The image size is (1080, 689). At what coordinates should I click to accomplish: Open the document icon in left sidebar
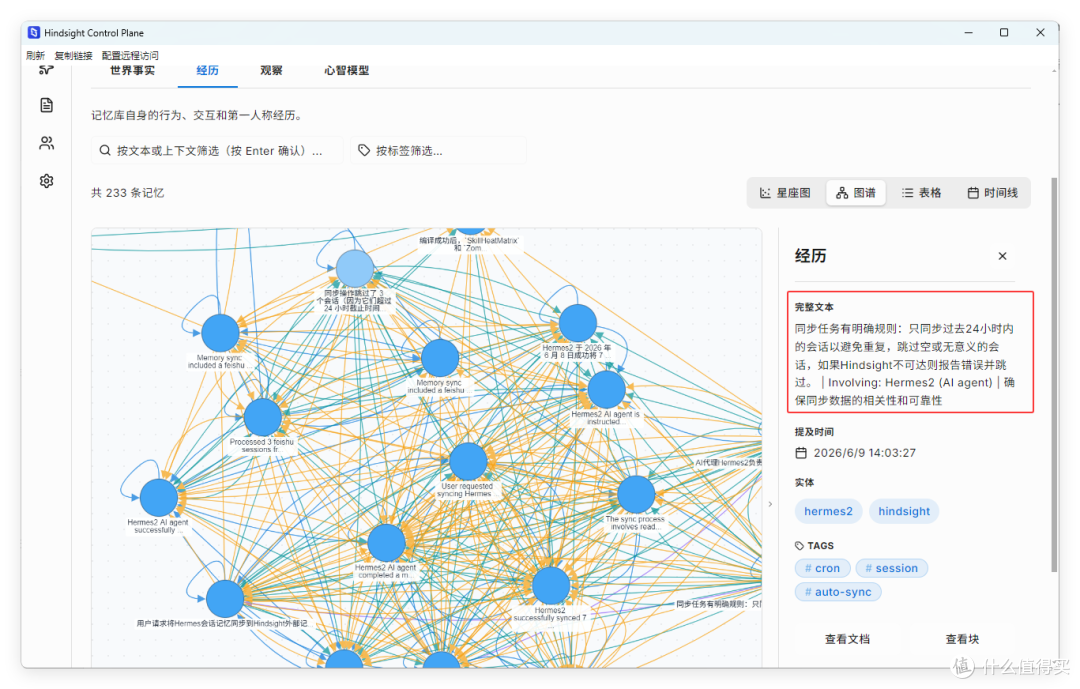point(46,105)
